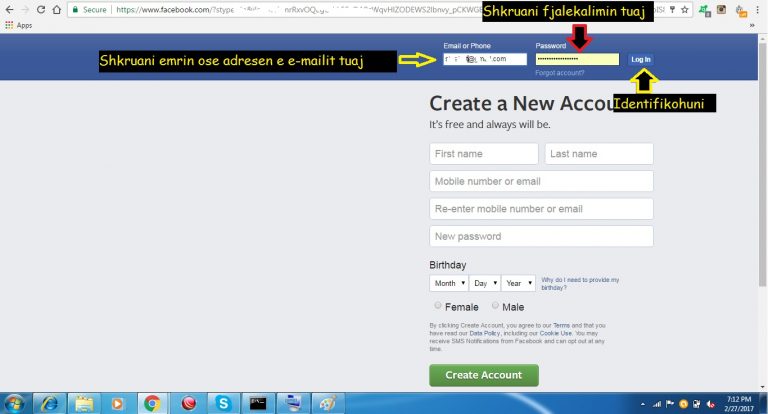The image size is (768, 414).
Task: Switch to Google Chrome in taskbar
Action: 152,403
